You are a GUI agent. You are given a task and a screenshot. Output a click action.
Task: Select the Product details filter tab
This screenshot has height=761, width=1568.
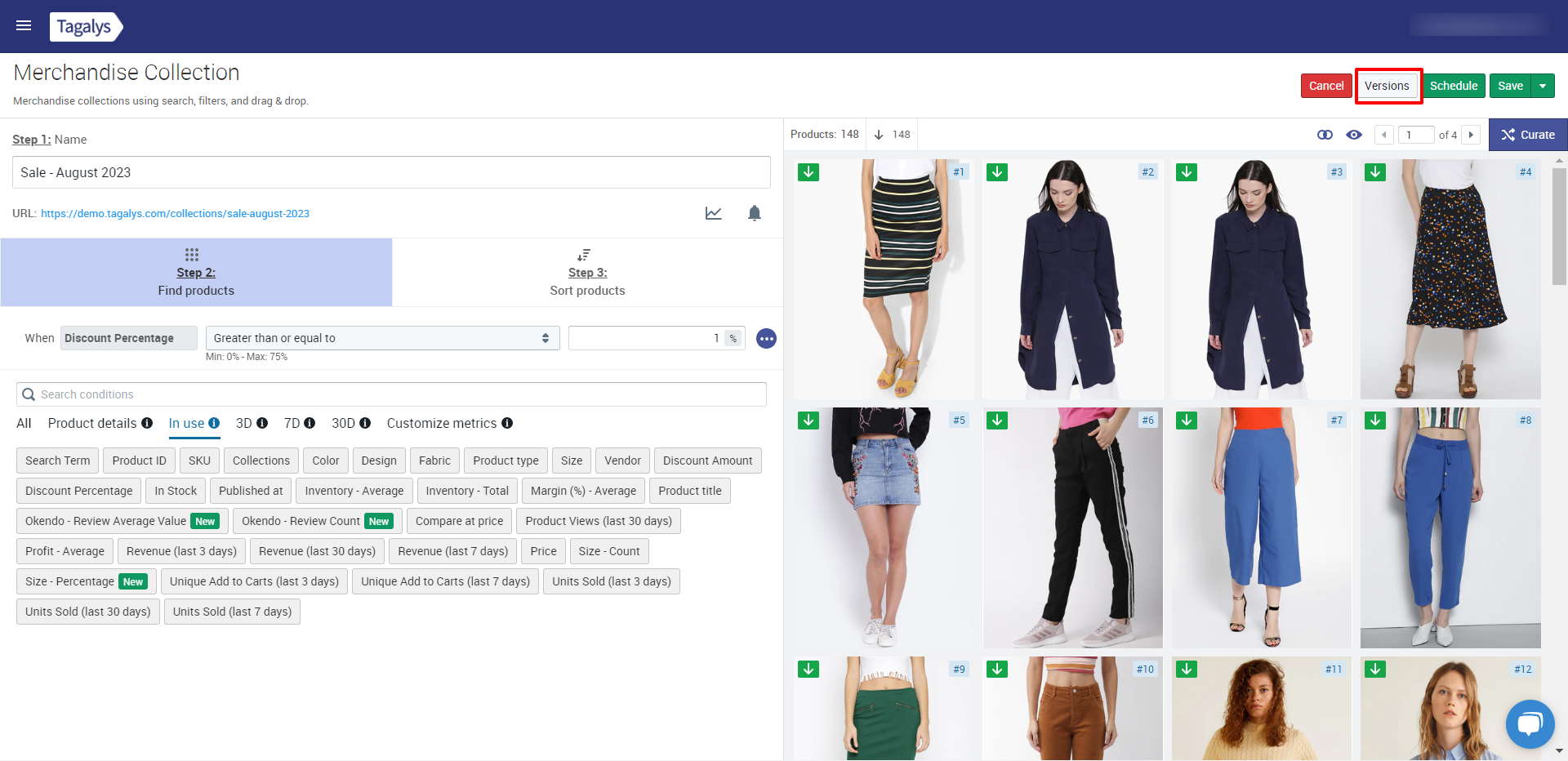[92, 423]
